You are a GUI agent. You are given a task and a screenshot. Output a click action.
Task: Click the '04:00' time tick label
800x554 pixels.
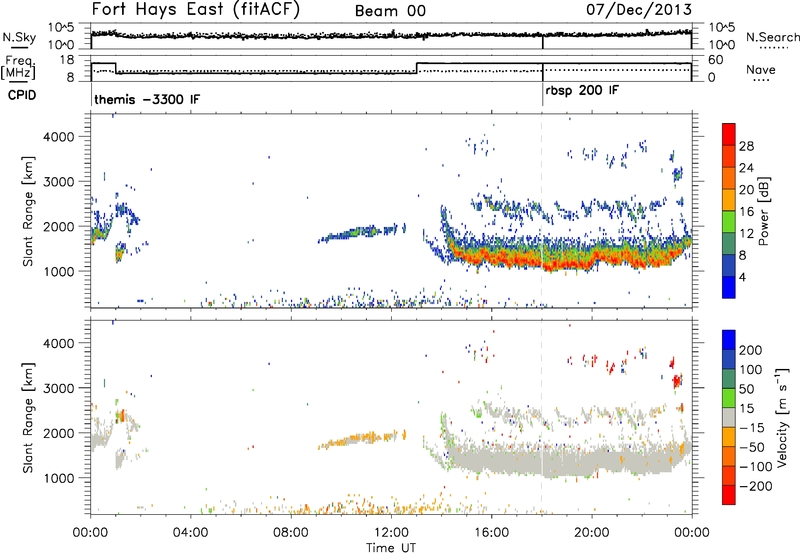click(x=190, y=533)
